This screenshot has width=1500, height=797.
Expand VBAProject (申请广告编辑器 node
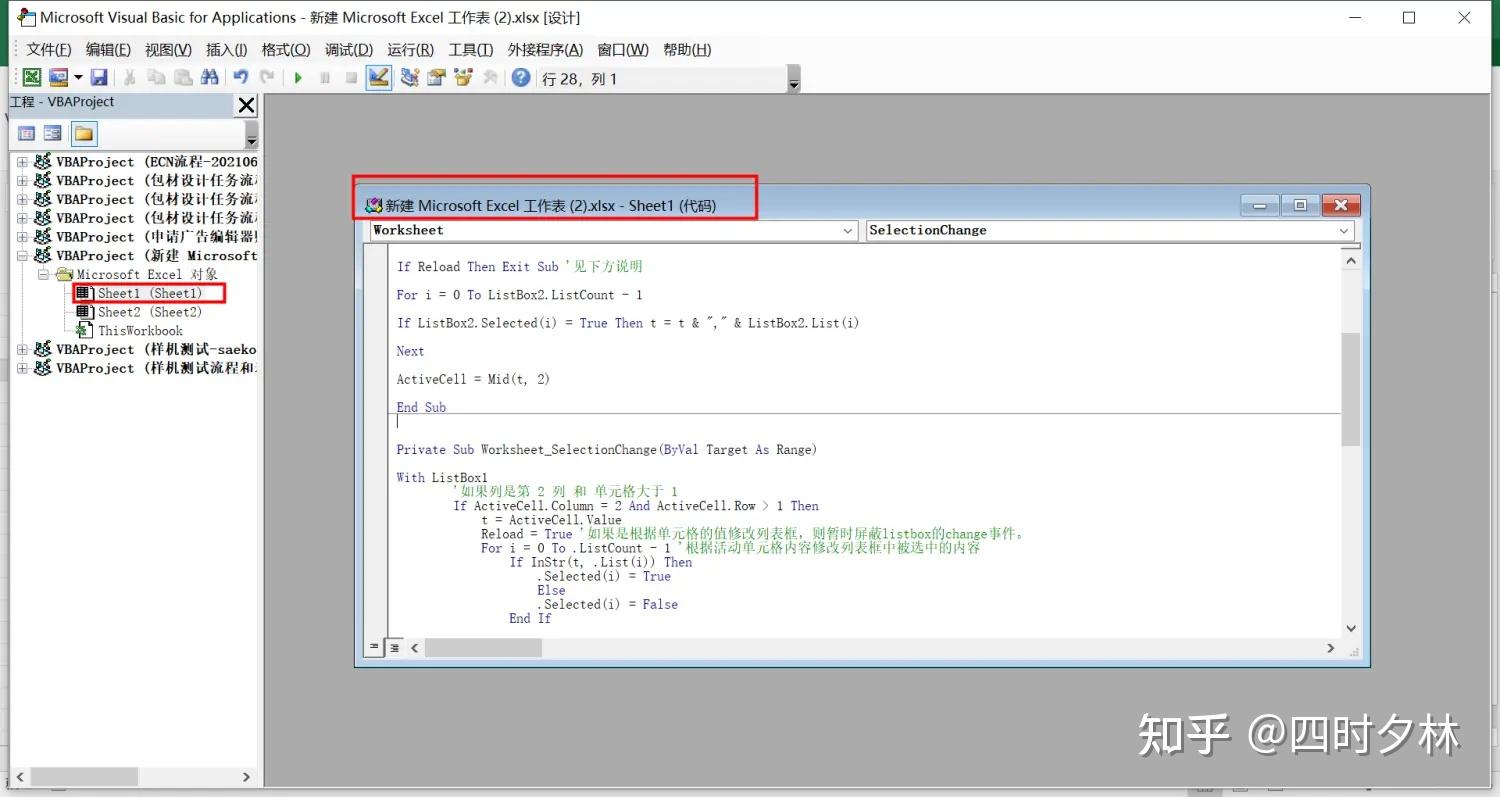(x=22, y=237)
